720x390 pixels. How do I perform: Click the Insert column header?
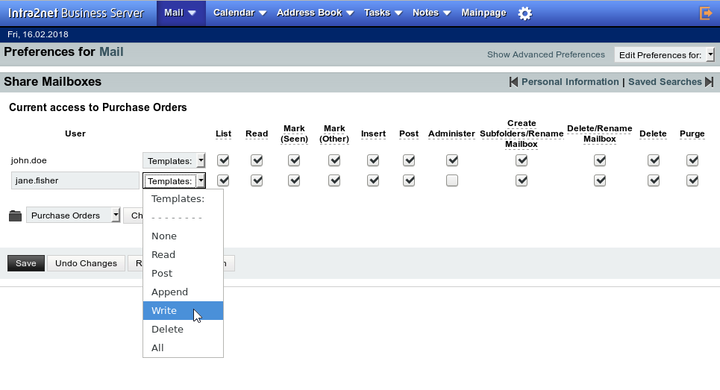373,134
